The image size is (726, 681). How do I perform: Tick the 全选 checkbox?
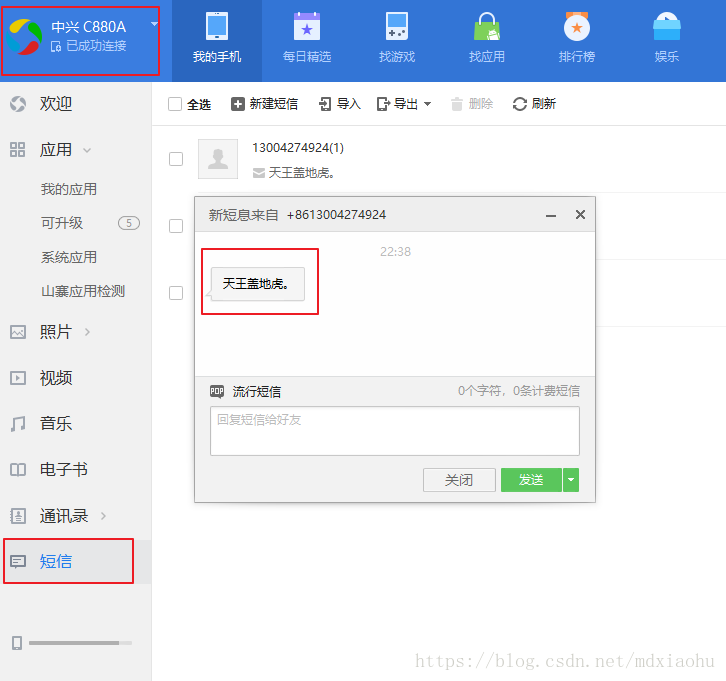(175, 104)
